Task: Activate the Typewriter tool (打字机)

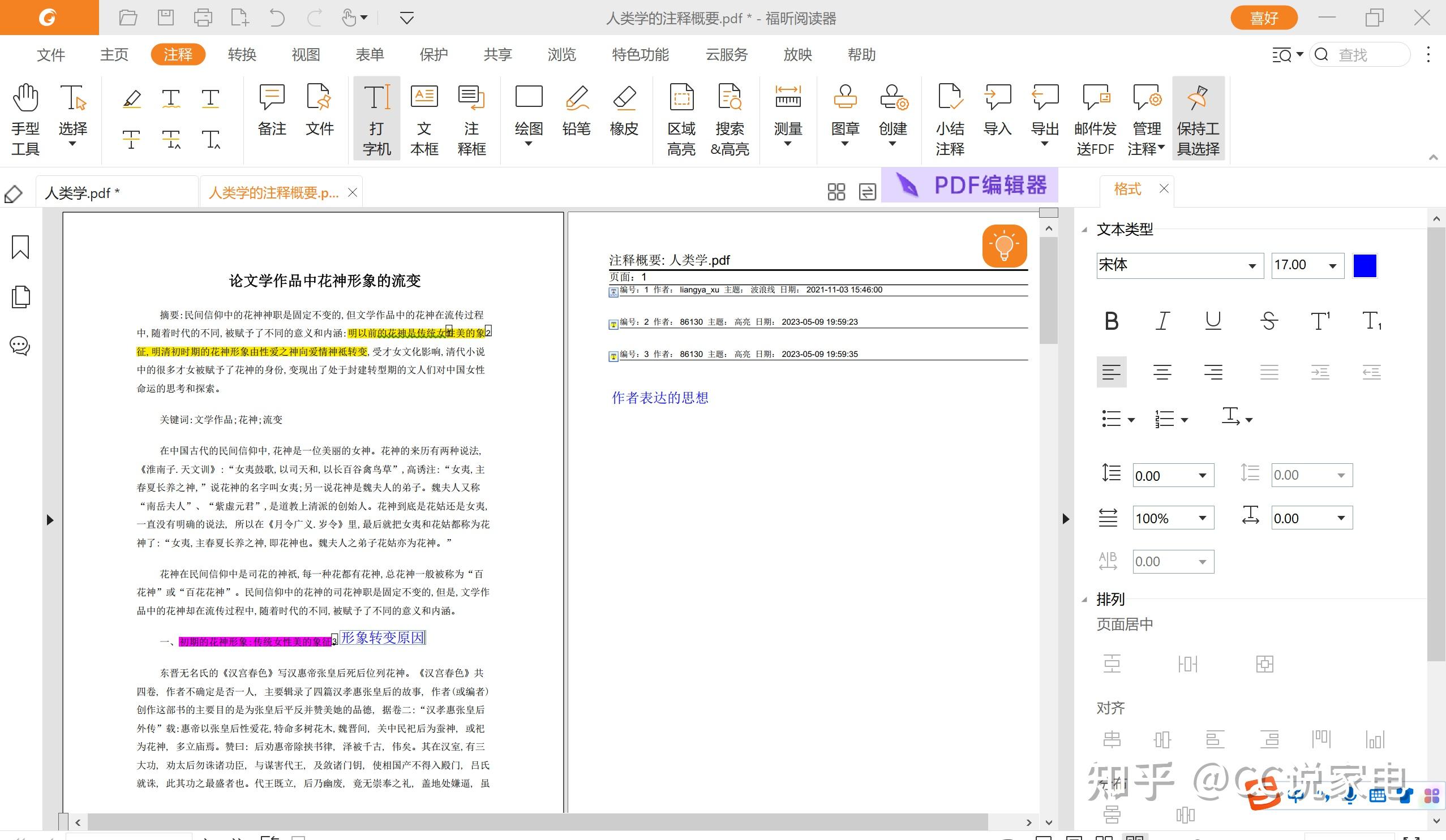Action: point(376,119)
